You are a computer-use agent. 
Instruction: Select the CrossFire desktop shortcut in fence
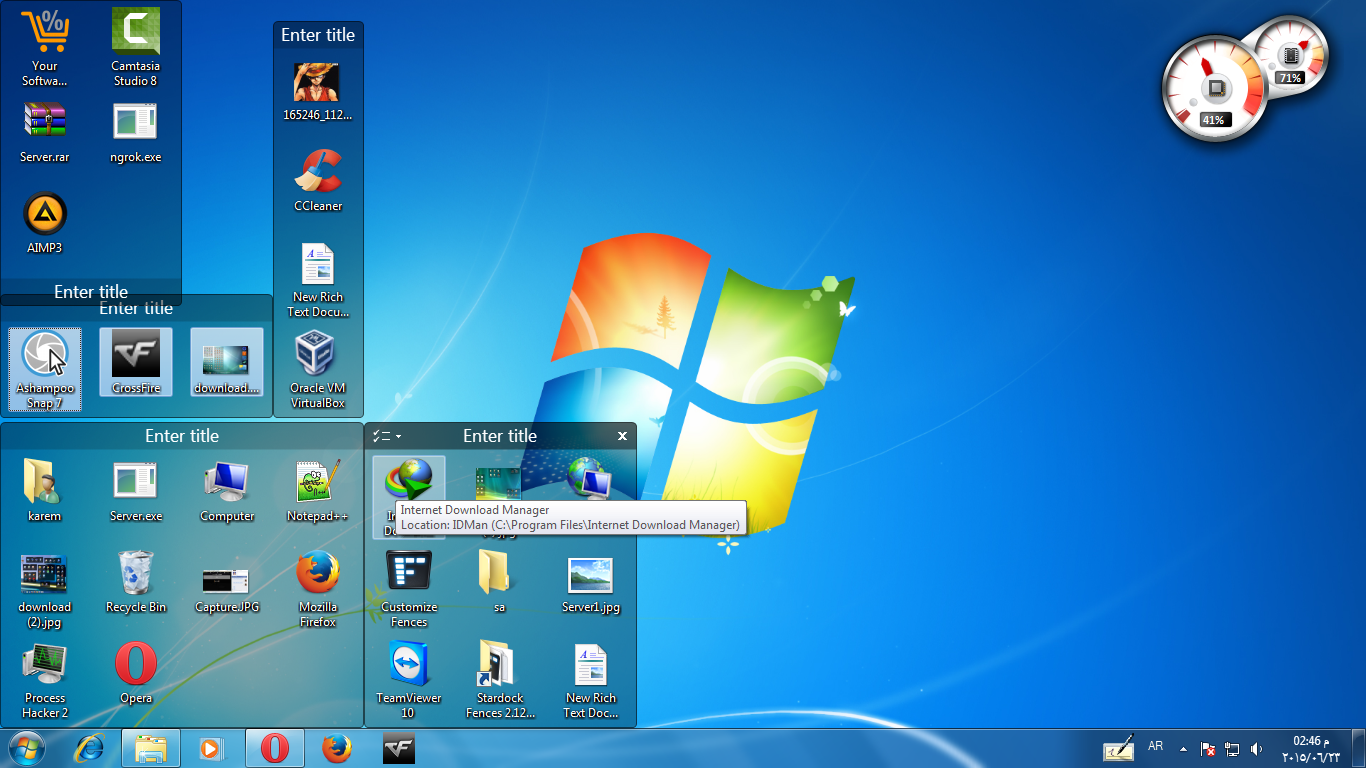click(136, 362)
